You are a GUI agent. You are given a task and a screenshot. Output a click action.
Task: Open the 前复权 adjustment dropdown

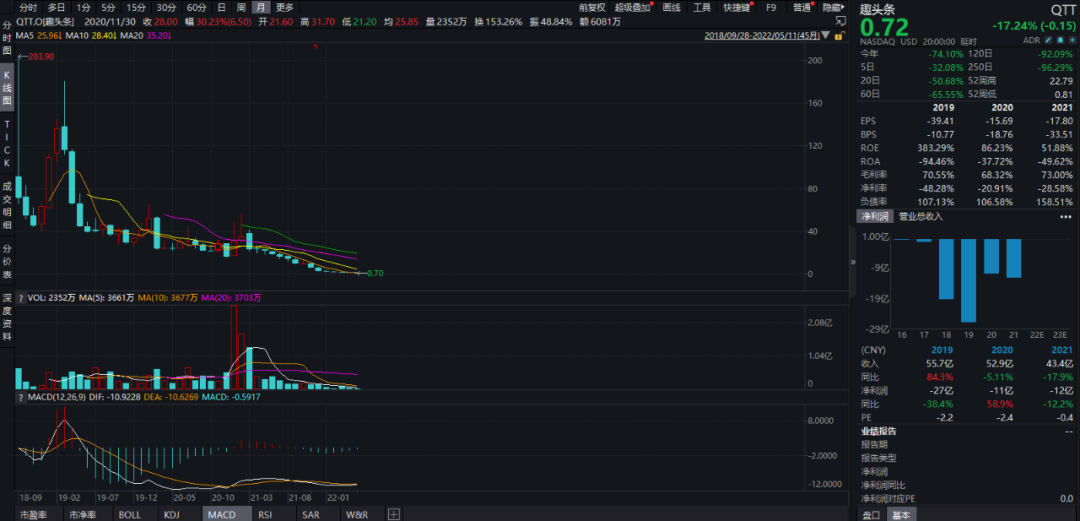tap(592, 8)
